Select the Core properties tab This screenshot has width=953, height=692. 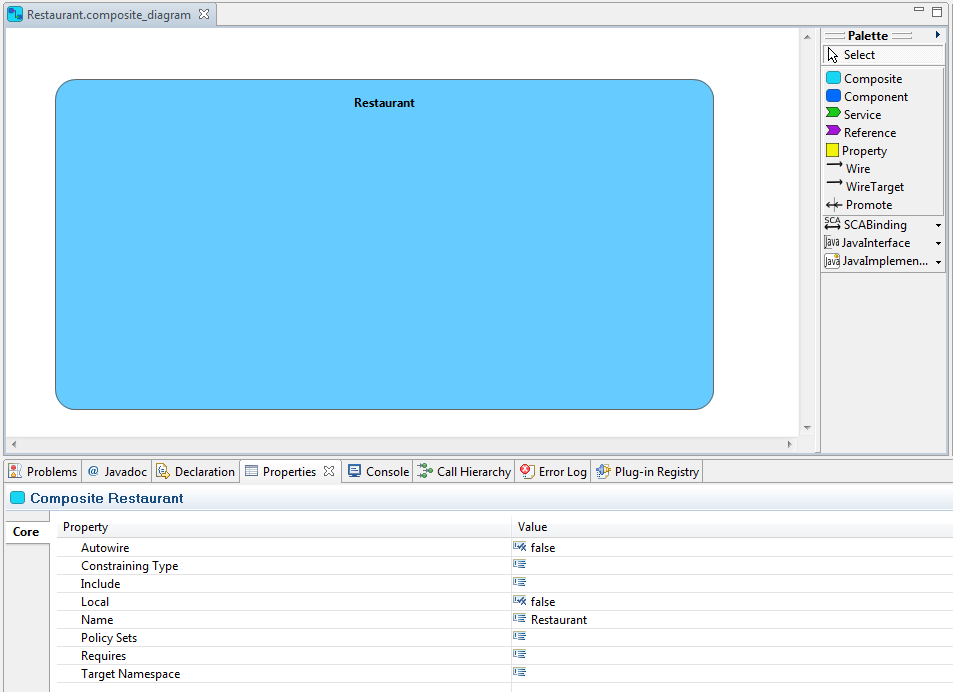point(26,532)
